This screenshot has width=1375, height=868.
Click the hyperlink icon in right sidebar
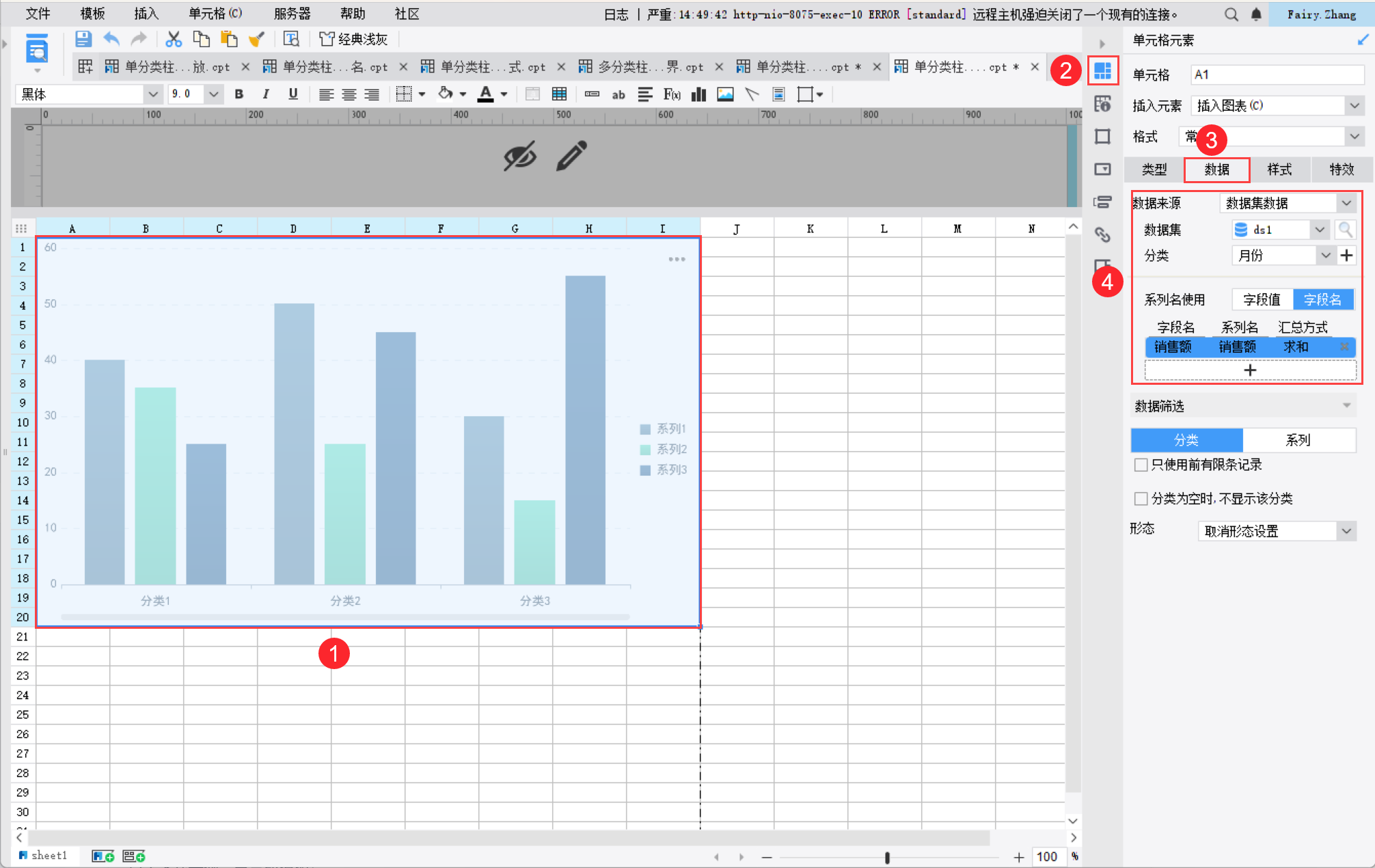pos(1102,235)
